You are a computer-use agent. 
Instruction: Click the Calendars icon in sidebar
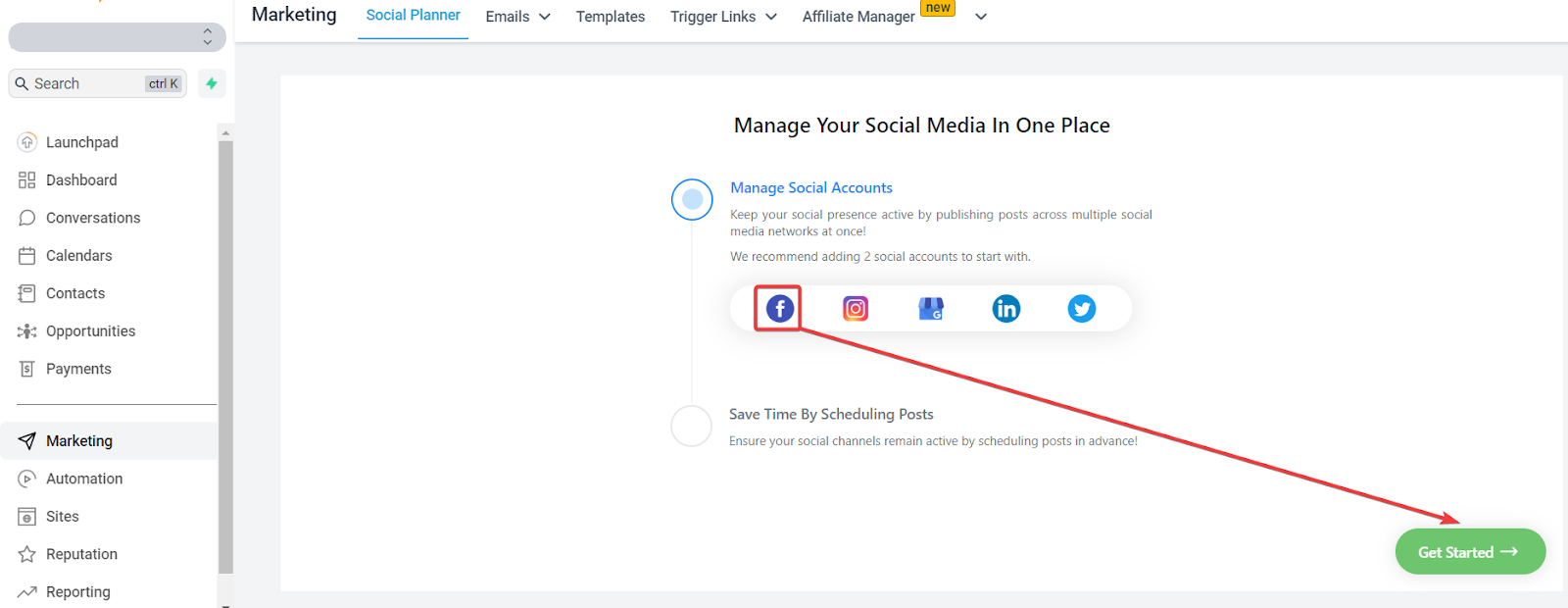[x=27, y=256]
